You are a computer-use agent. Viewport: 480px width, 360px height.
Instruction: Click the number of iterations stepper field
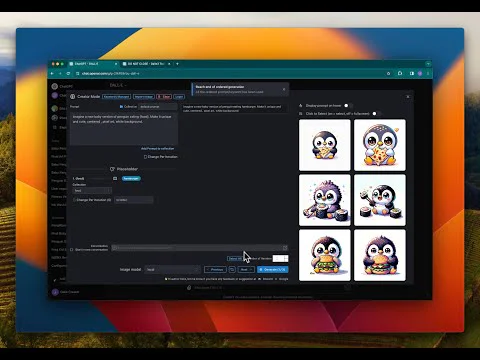coord(280,259)
